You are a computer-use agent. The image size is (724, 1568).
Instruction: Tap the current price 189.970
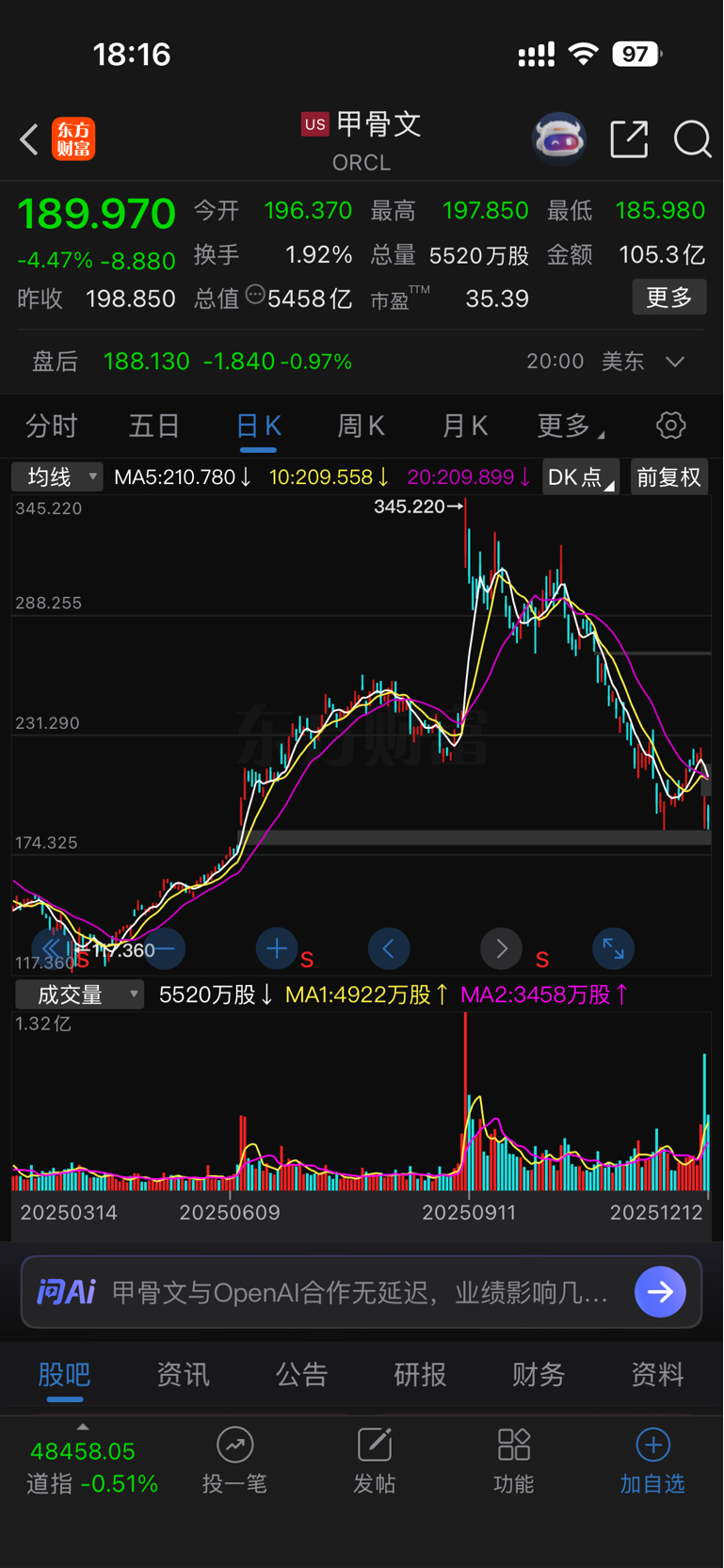pos(97,214)
